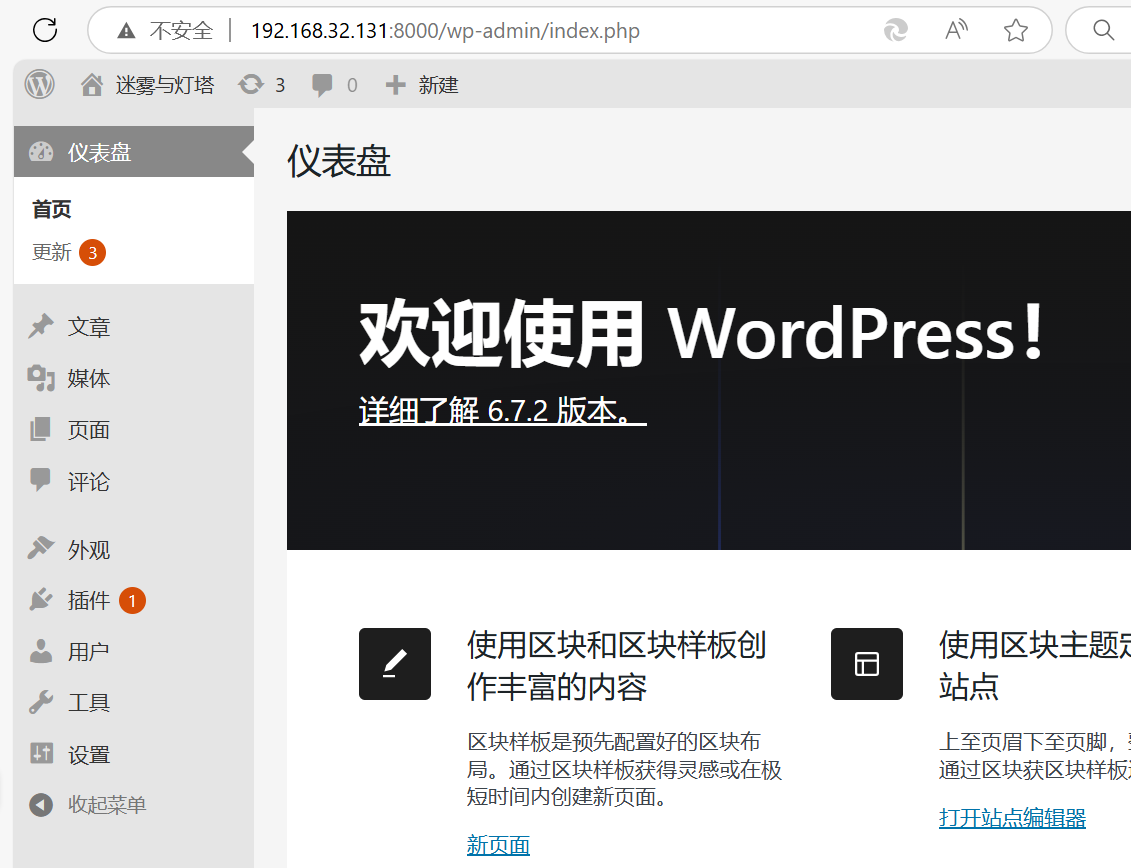
Task: Open 插件 plugins menu in sidebar
Action: [x=89, y=600]
